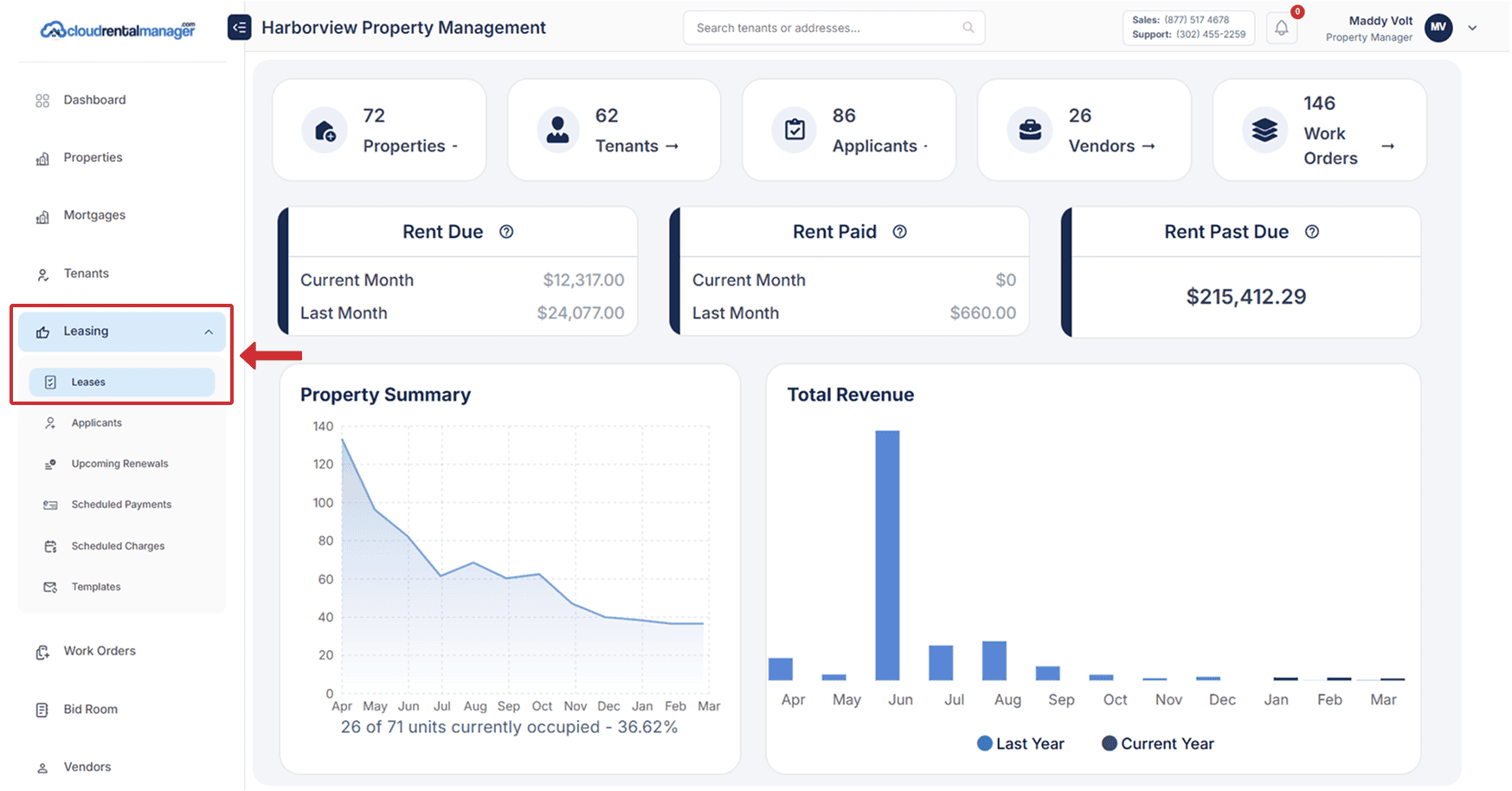This screenshot has width=1512, height=791.
Task: Toggle Last Year legend series
Action: click(x=1020, y=743)
